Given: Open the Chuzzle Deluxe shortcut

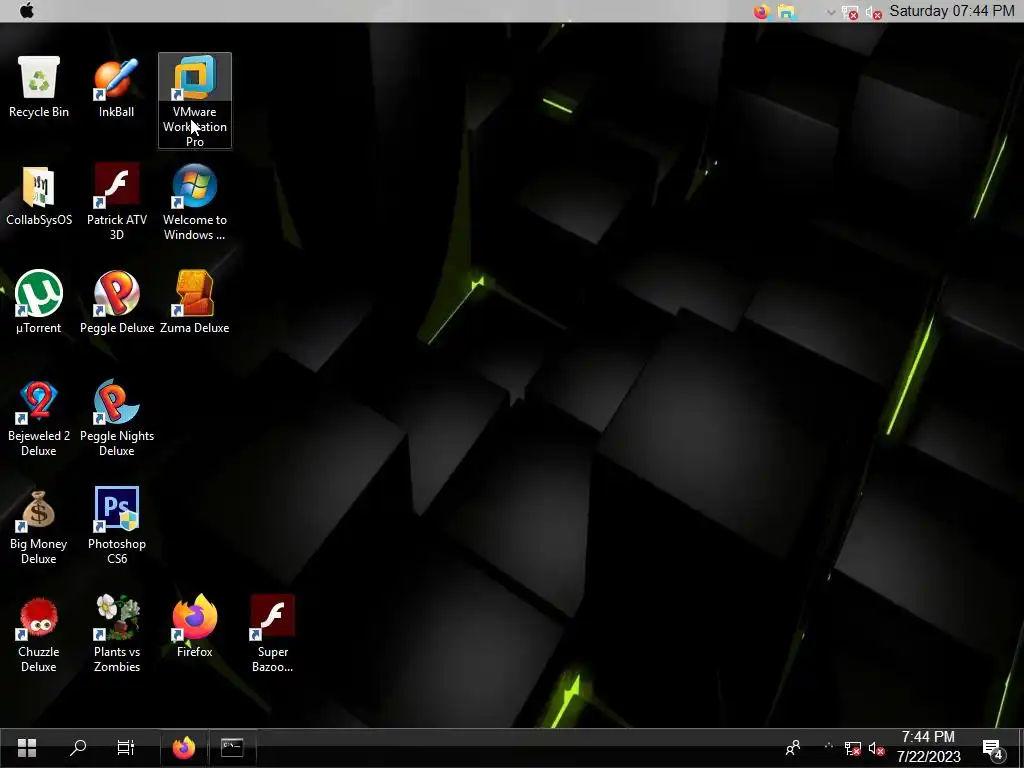Looking at the screenshot, I should click(39, 634).
